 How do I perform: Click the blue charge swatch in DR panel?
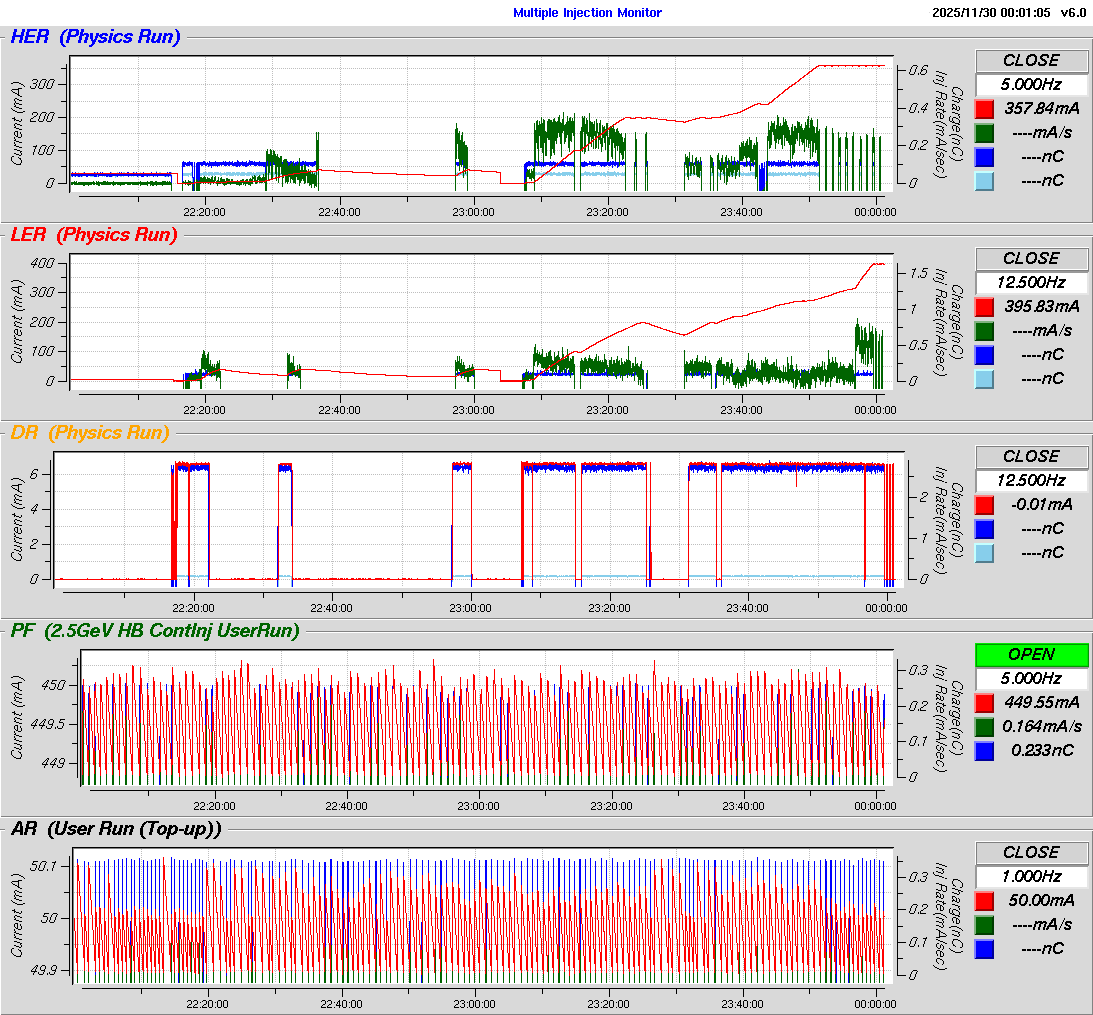(985, 528)
